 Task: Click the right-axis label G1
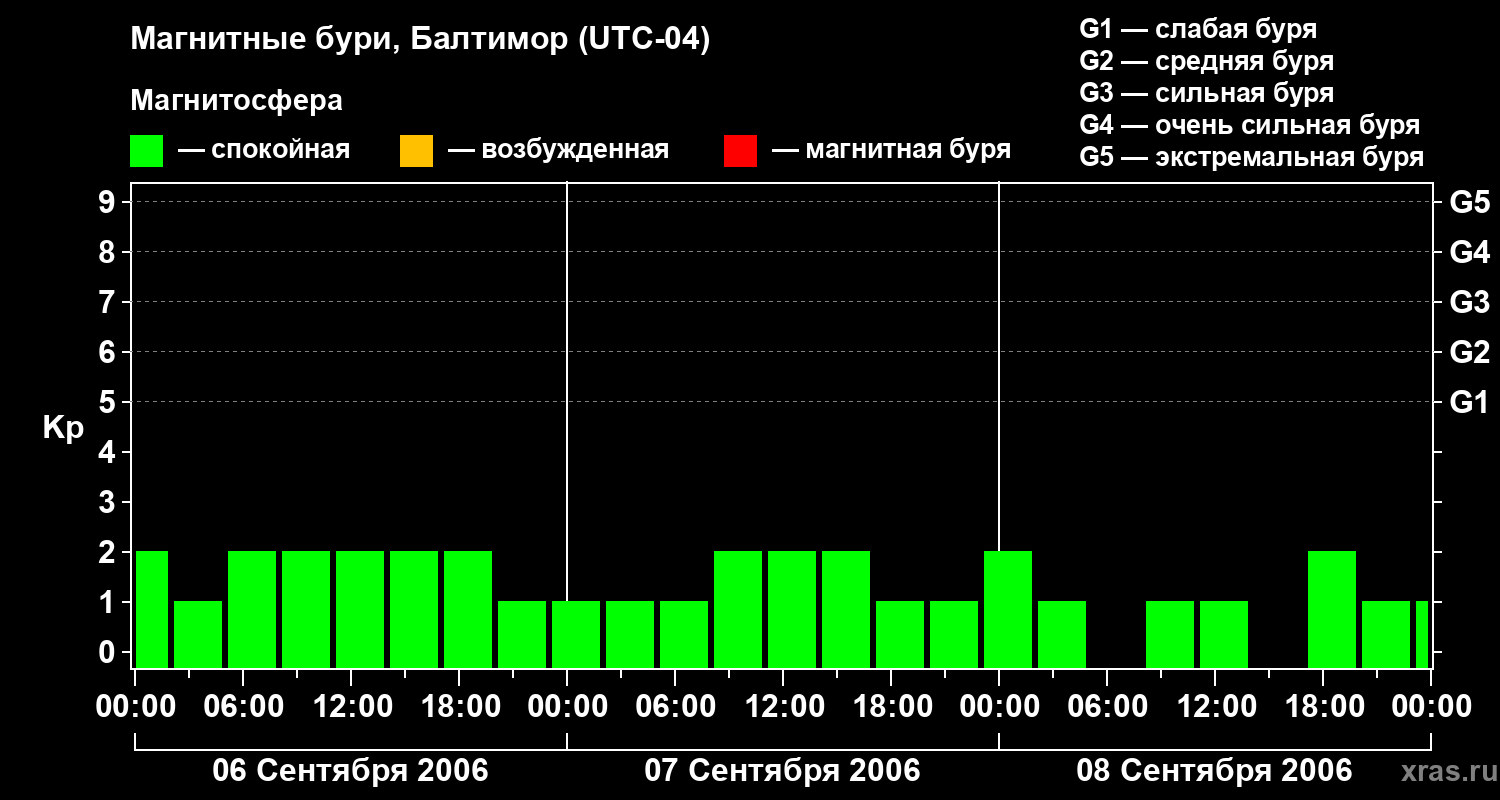(x=1469, y=402)
